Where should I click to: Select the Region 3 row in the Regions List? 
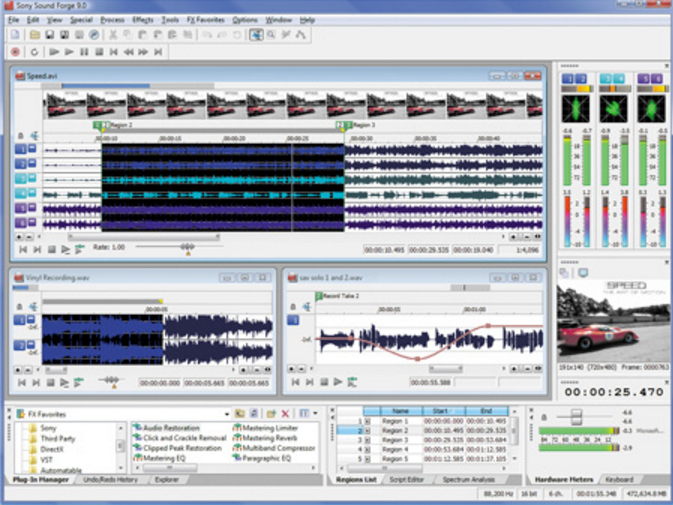click(423, 440)
